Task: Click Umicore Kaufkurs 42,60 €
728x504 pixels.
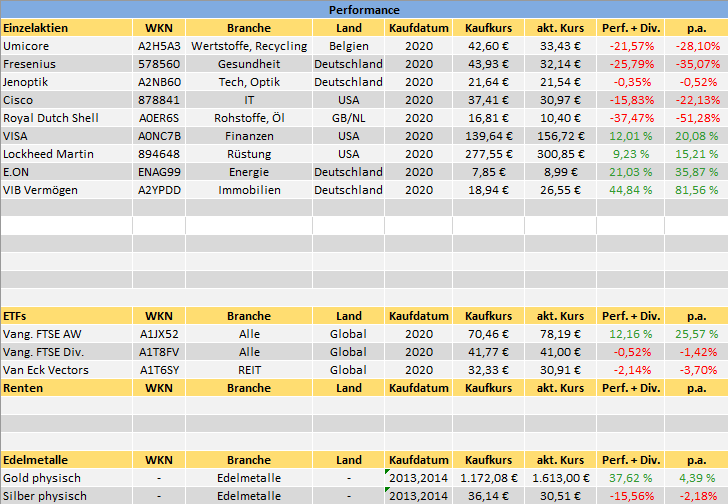Action: point(488,46)
